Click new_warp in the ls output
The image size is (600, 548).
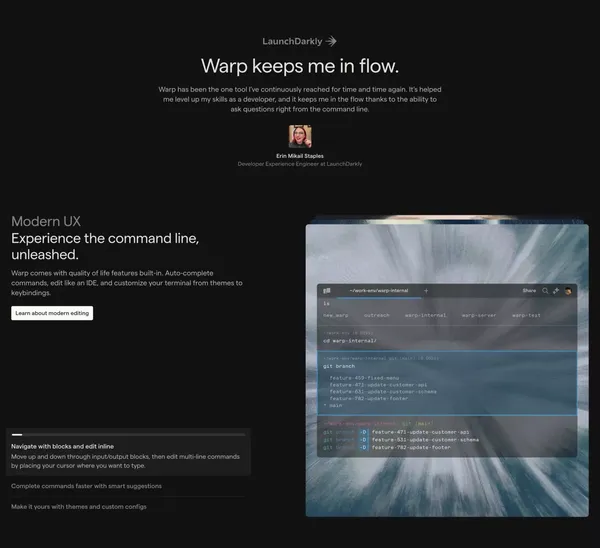point(336,315)
